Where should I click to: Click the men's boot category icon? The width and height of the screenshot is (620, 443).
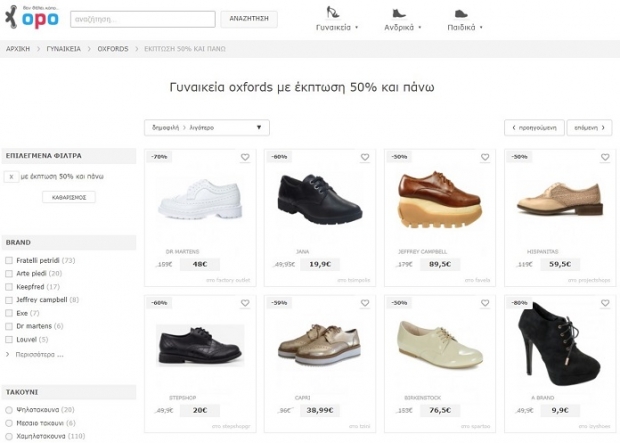point(399,13)
